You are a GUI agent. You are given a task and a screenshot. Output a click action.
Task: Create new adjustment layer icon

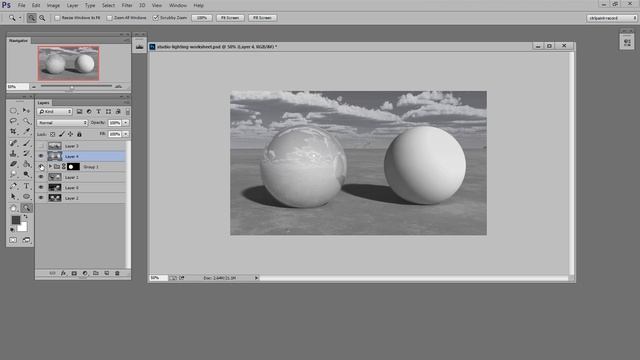(85, 273)
